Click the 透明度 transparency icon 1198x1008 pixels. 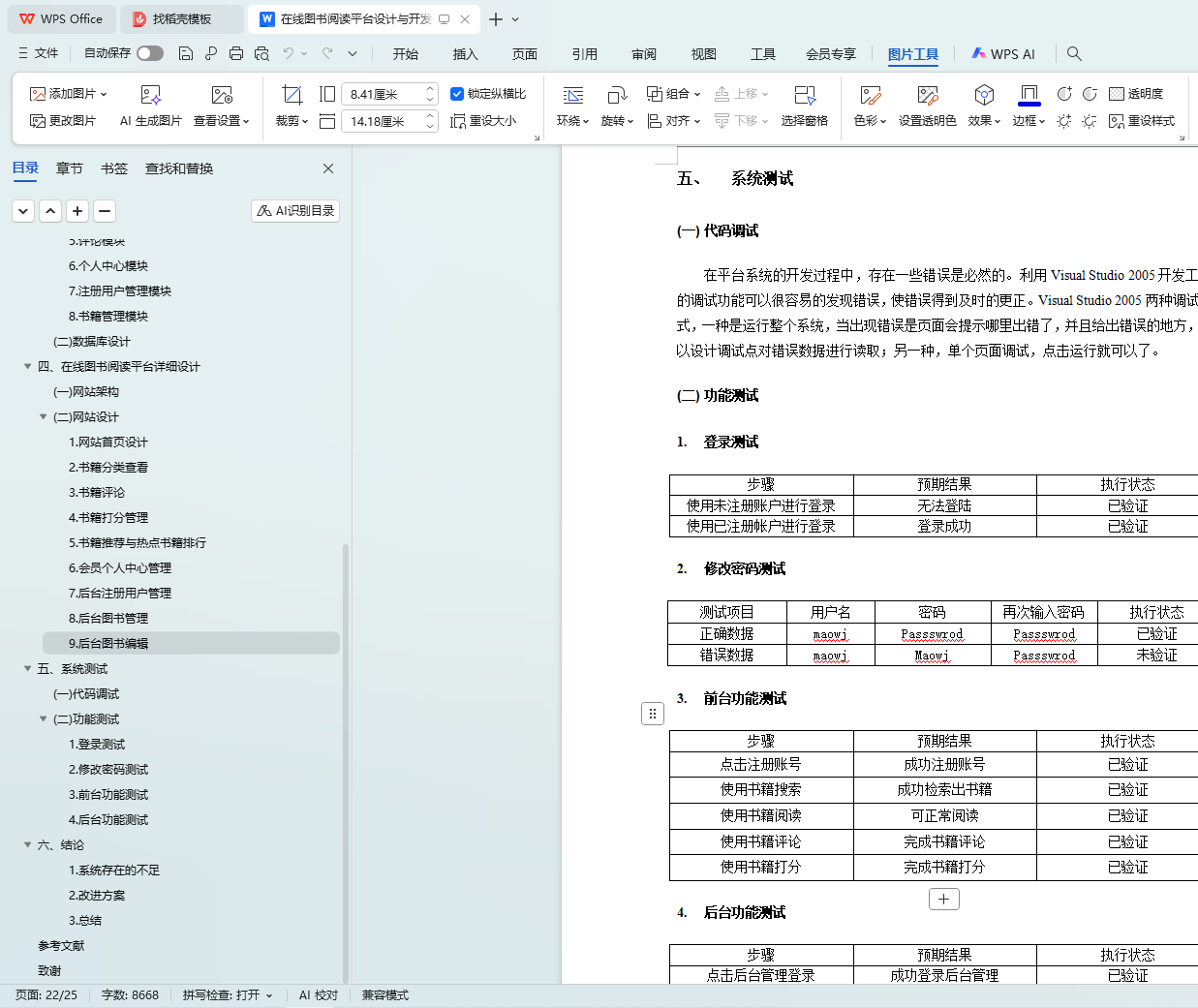pyautogui.click(x=1117, y=94)
